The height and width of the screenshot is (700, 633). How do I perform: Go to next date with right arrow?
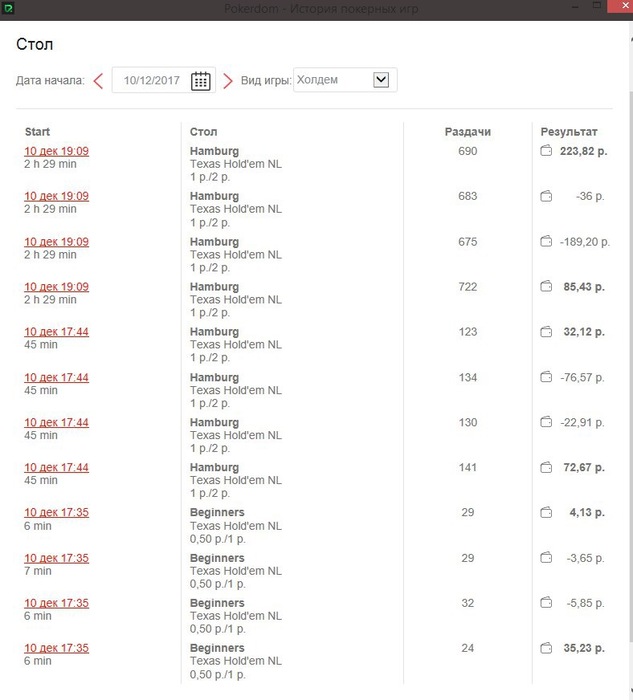tap(228, 81)
